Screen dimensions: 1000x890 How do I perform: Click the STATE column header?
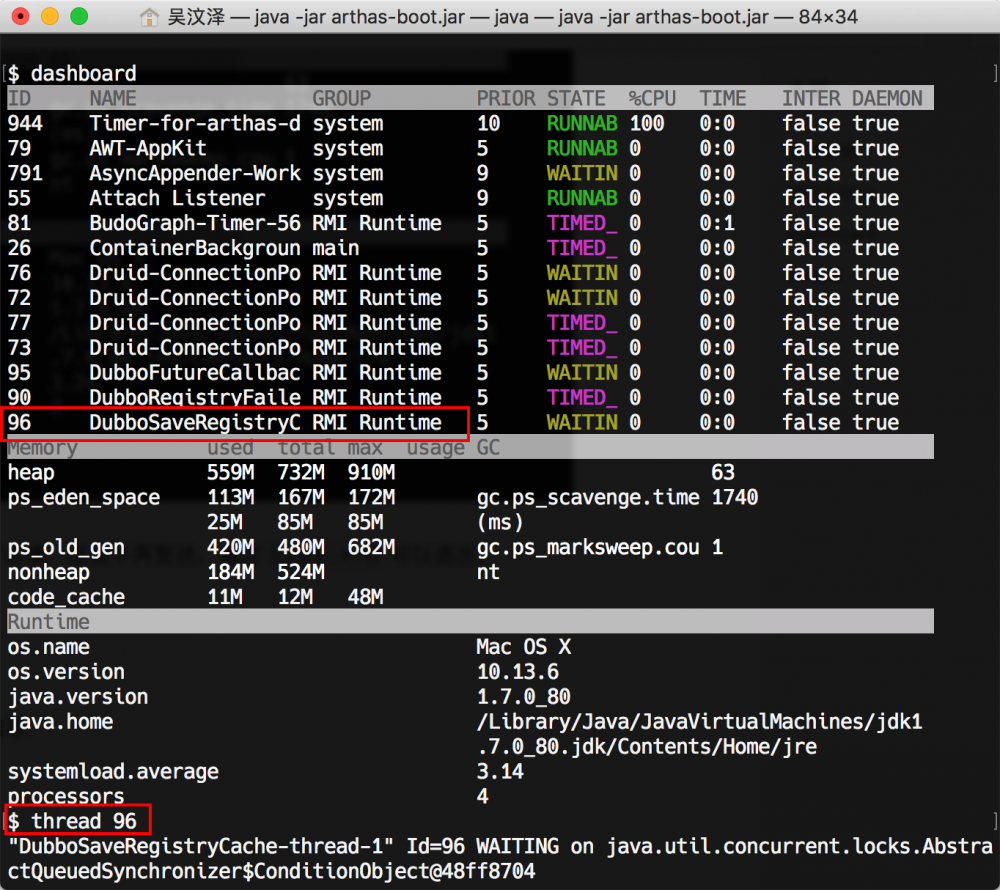[x=576, y=98]
